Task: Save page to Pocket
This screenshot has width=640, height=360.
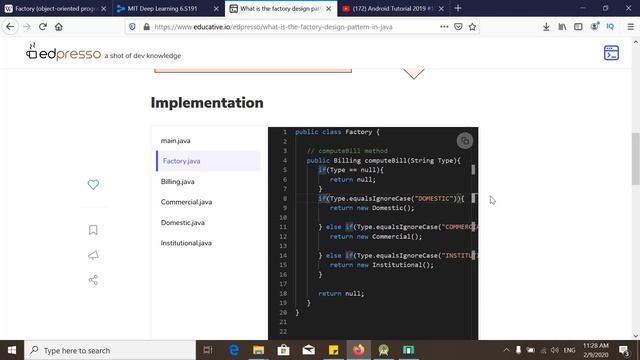Action: point(458,27)
